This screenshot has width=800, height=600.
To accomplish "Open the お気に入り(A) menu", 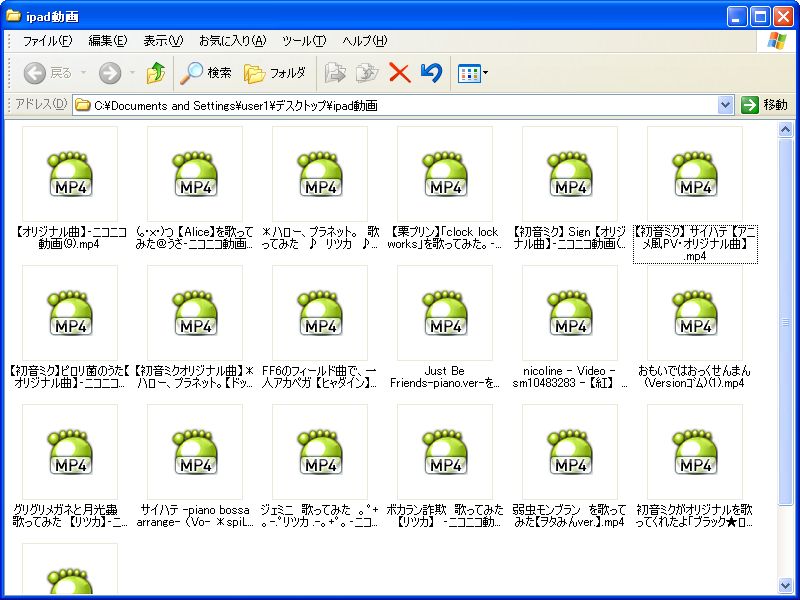I will (x=233, y=41).
